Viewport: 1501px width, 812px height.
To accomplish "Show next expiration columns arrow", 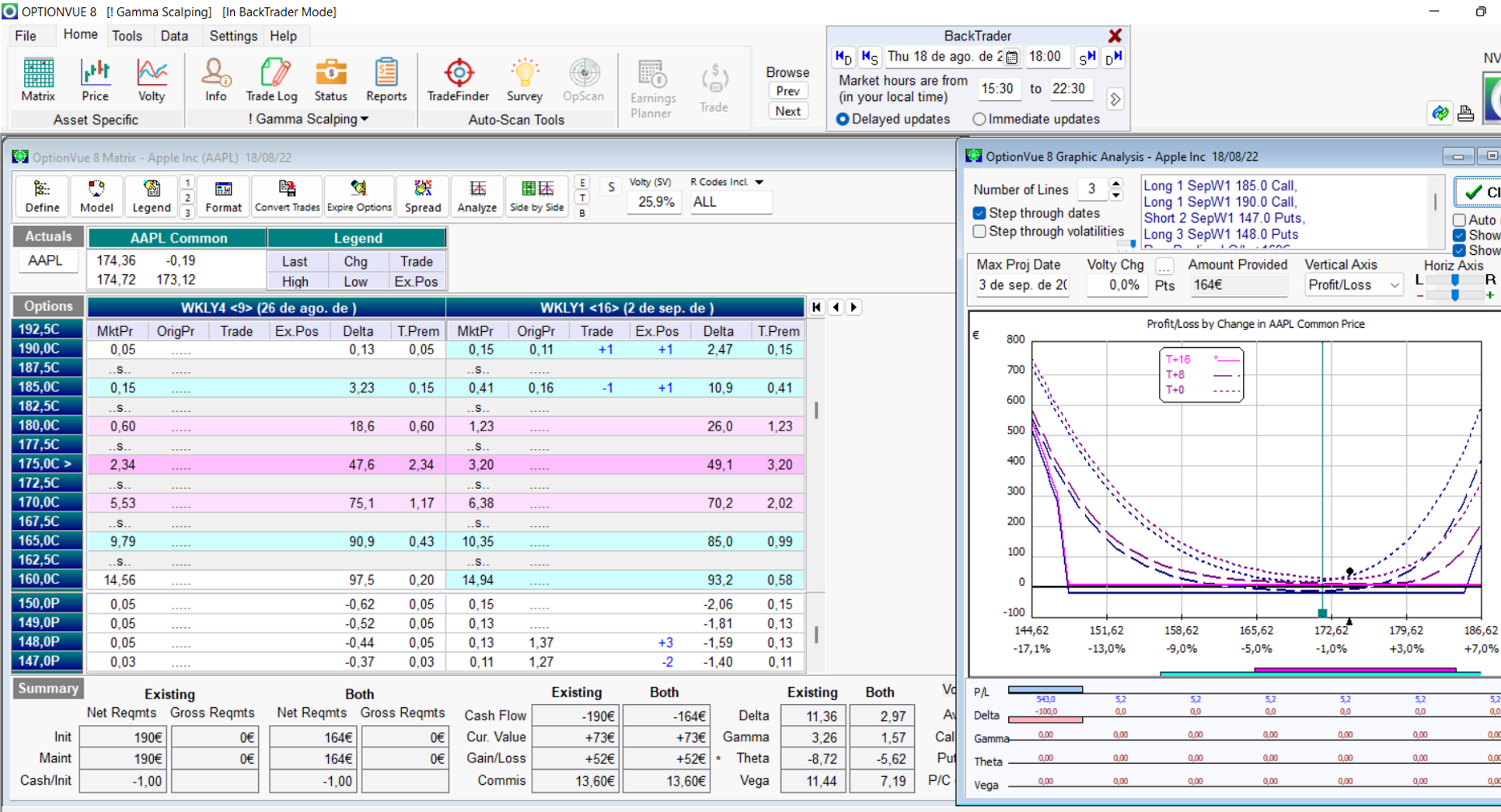I will pyautogui.click(x=853, y=307).
